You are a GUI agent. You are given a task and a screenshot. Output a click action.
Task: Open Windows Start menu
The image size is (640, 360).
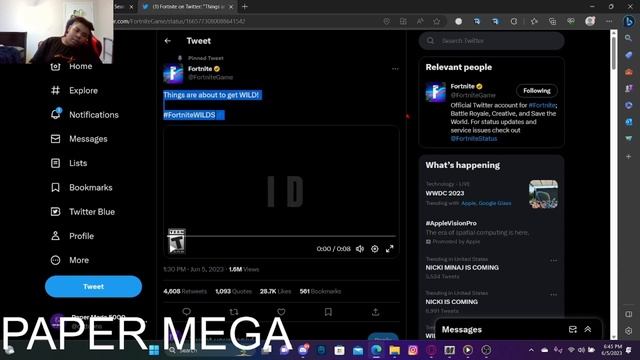pyautogui.click(x=154, y=350)
